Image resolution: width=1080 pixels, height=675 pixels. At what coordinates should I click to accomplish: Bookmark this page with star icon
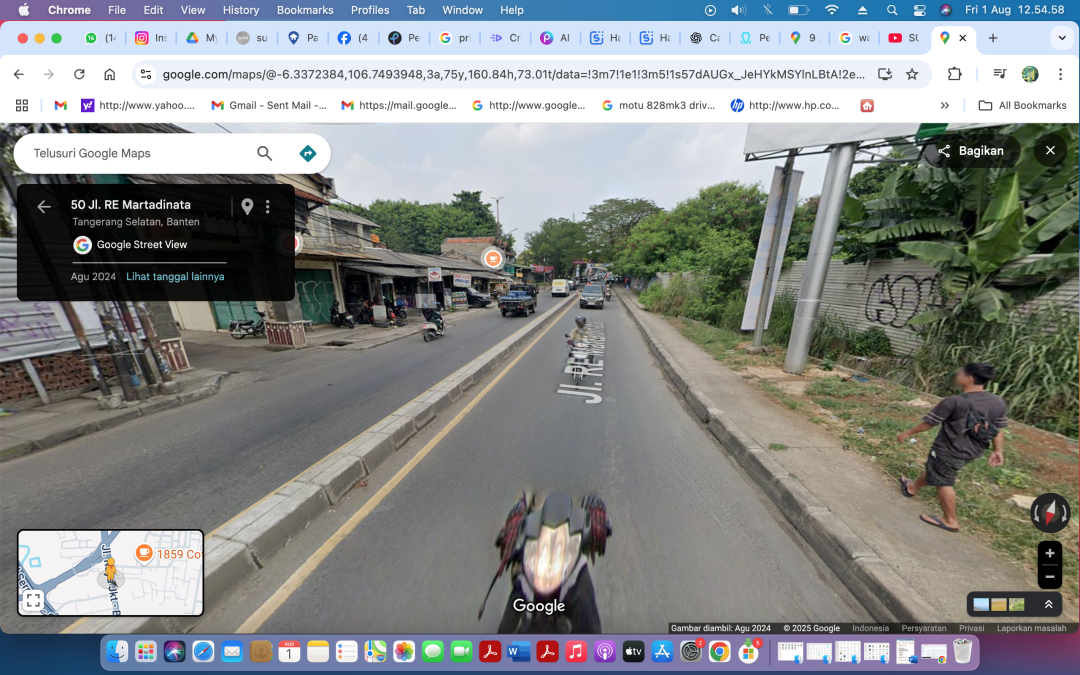(x=912, y=74)
